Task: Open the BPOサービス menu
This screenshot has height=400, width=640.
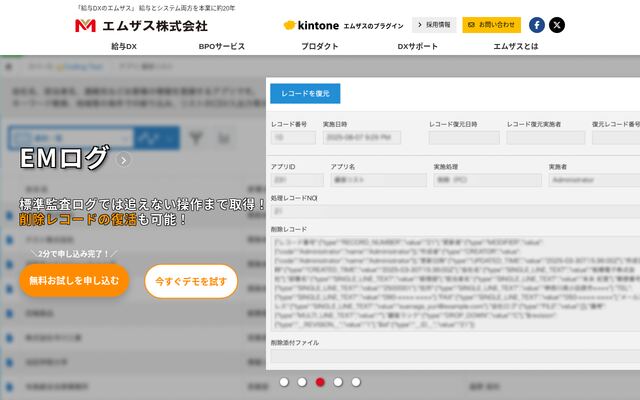Action: pyautogui.click(x=222, y=47)
